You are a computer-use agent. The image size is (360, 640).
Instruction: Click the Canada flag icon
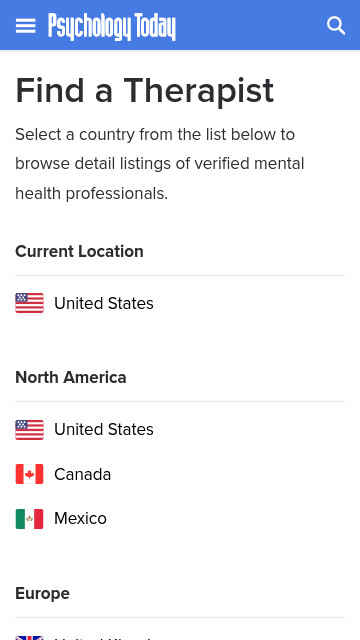click(29, 474)
